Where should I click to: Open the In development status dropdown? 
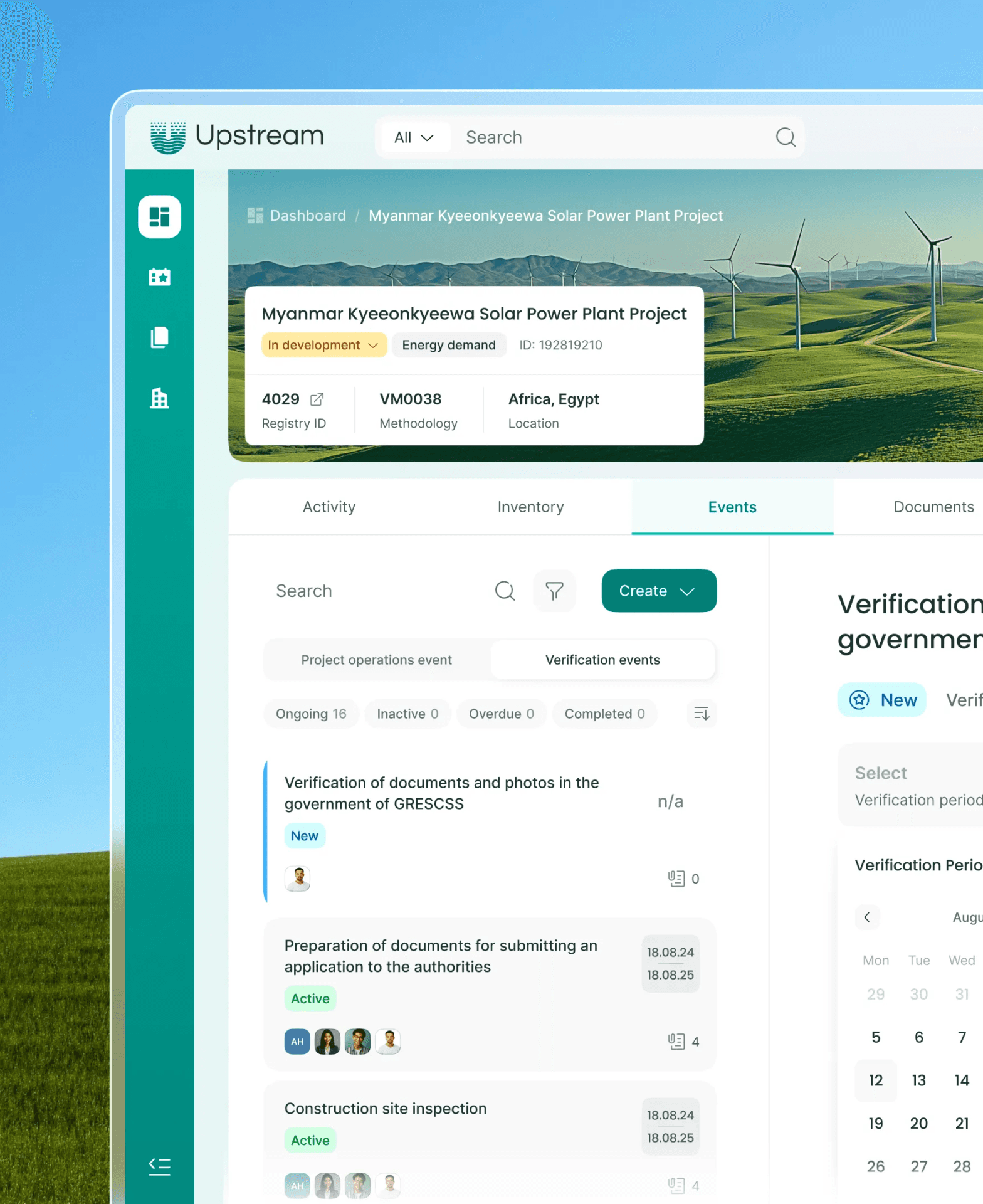323,345
